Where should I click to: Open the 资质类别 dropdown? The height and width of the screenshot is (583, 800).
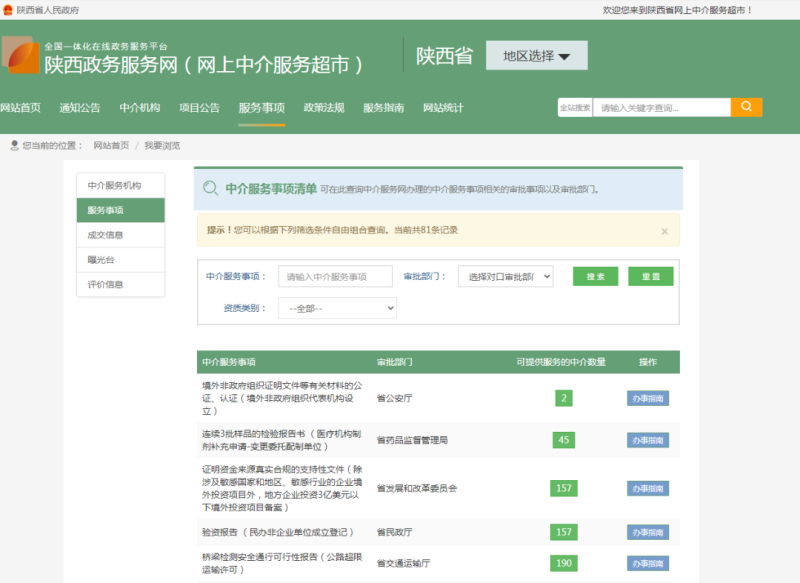coord(336,308)
